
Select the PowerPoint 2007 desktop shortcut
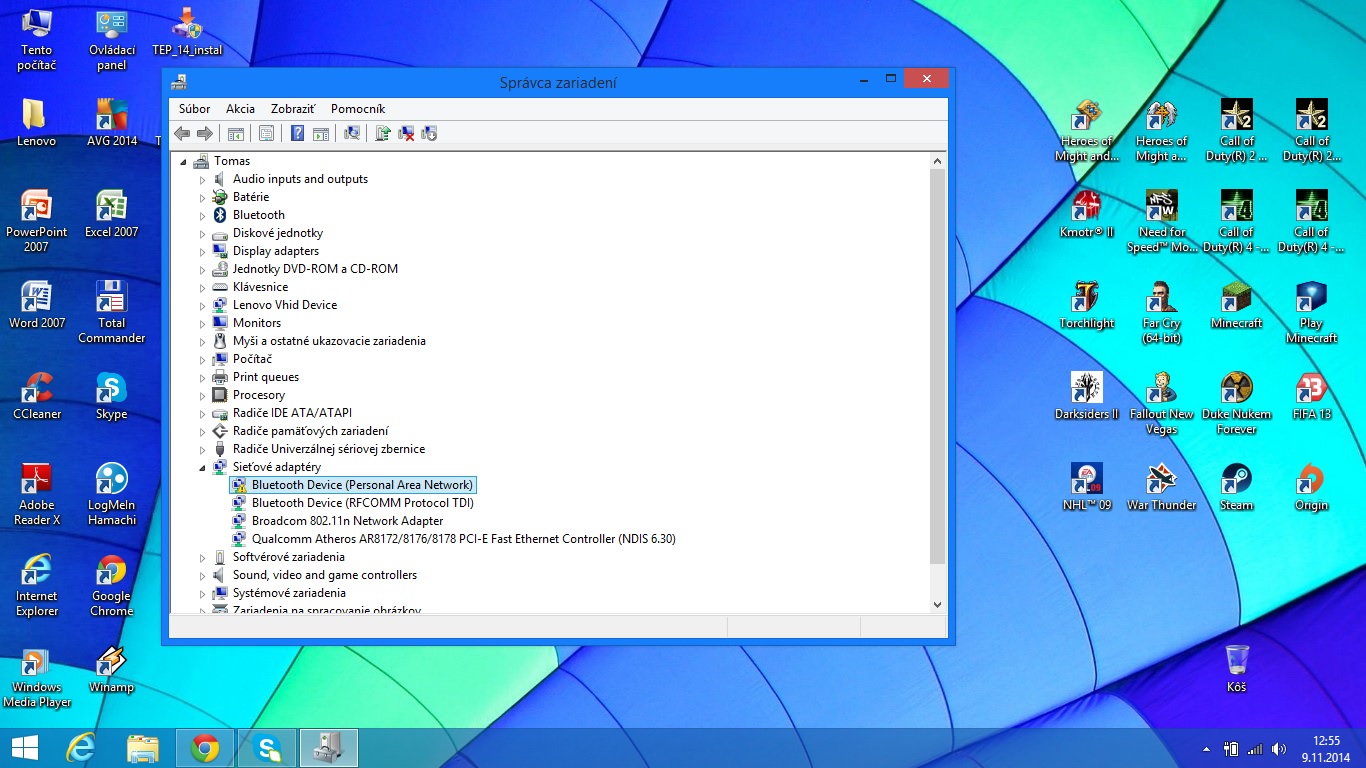coord(37,222)
